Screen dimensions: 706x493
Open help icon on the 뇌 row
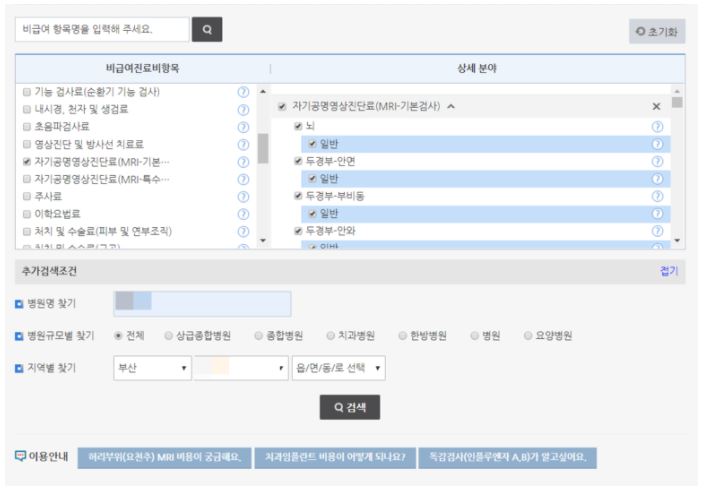657,127
